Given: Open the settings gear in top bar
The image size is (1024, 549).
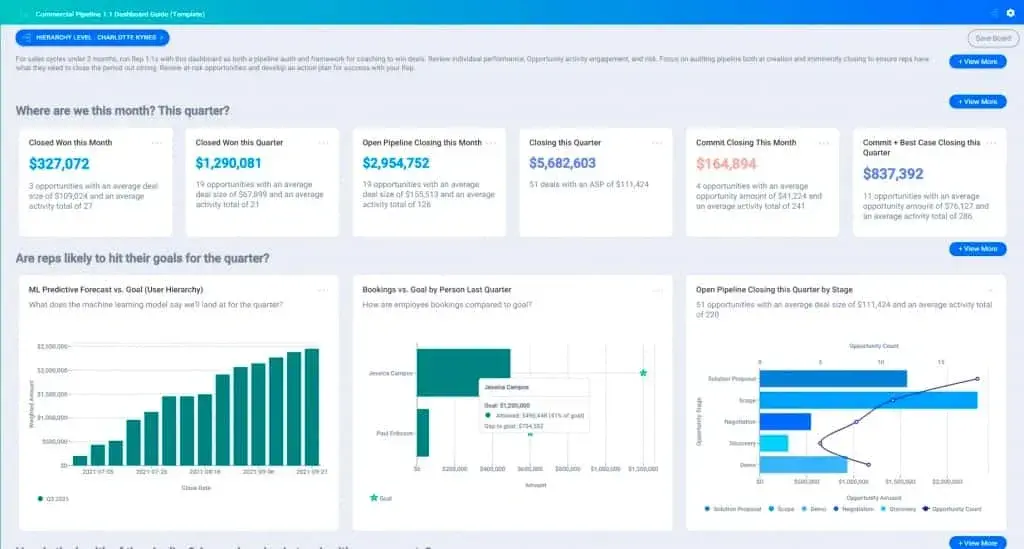Looking at the screenshot, I should (1009, 14).
